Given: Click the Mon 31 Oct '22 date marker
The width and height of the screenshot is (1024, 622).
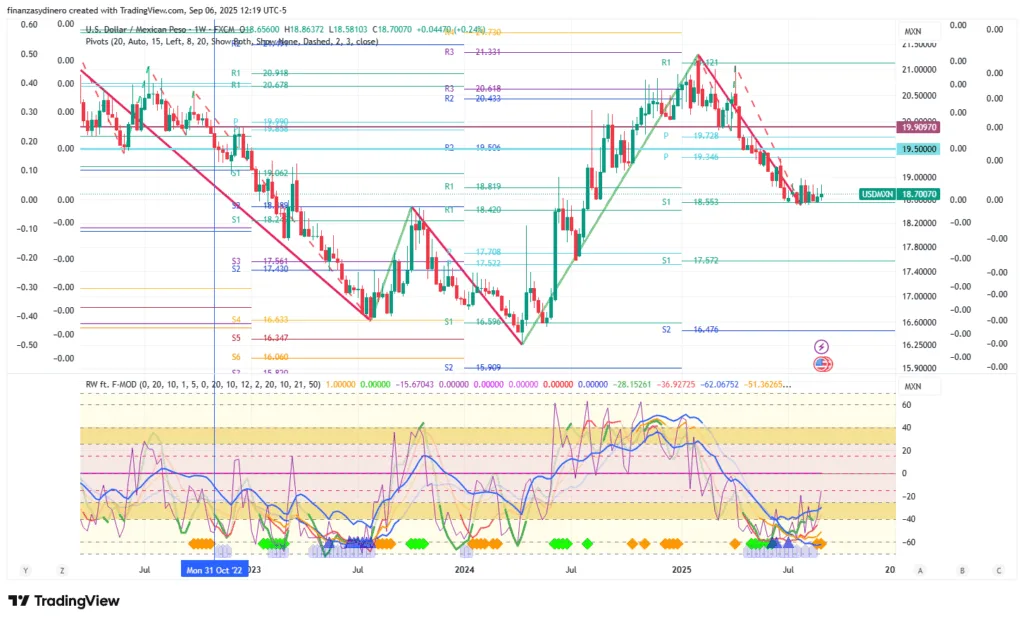Looking at the screenshot, I should click(x=214, y=570).
